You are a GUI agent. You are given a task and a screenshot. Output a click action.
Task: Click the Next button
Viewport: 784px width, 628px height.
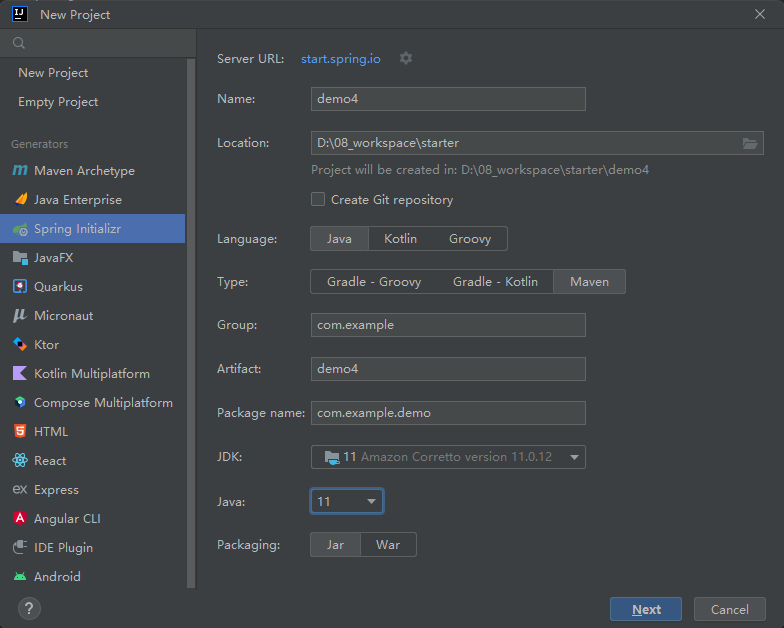(x=646, y=609)
